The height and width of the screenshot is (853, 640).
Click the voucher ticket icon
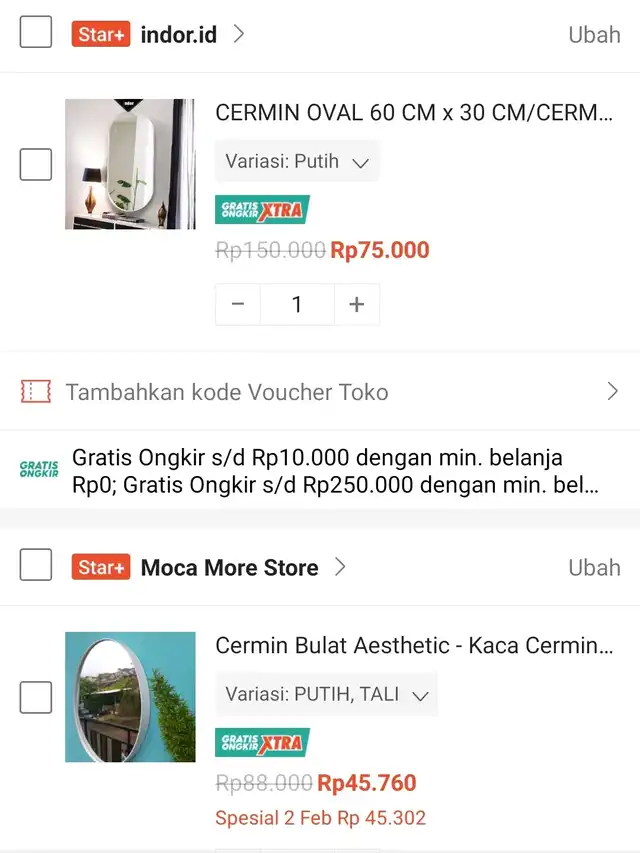pyautogui.click(x=36, y=391)
